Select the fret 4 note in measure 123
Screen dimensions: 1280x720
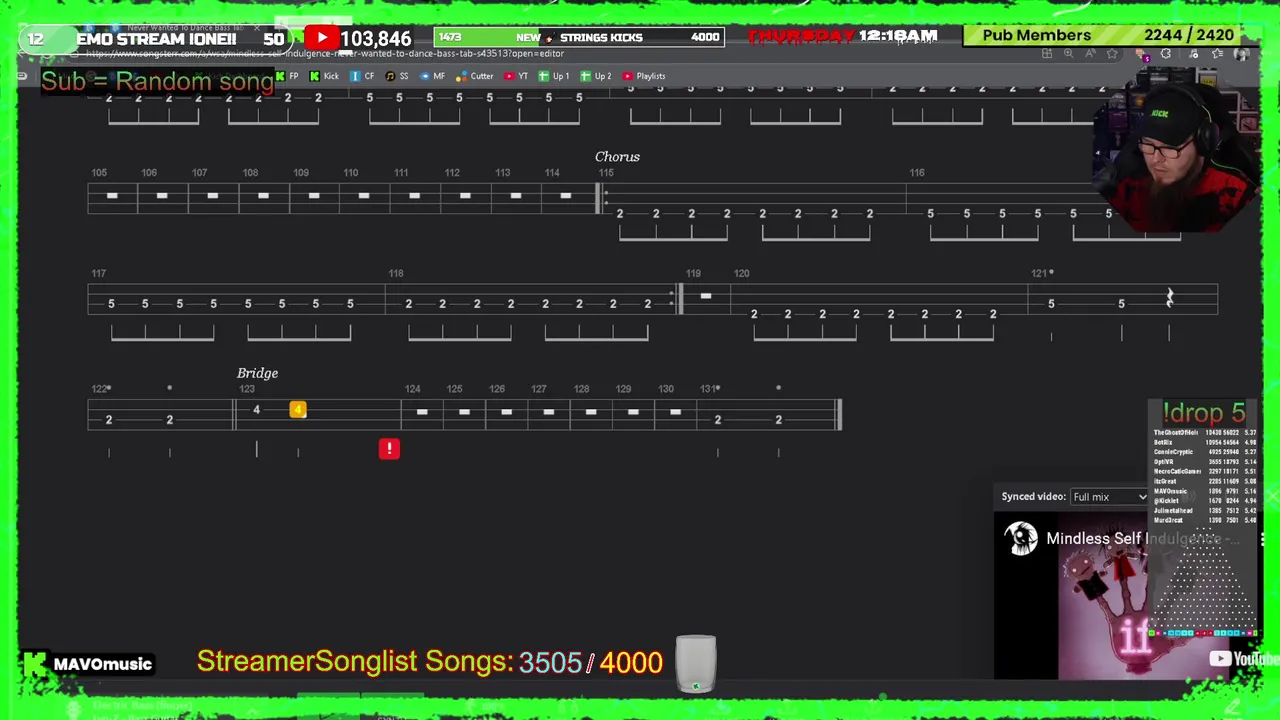[256, 410]
